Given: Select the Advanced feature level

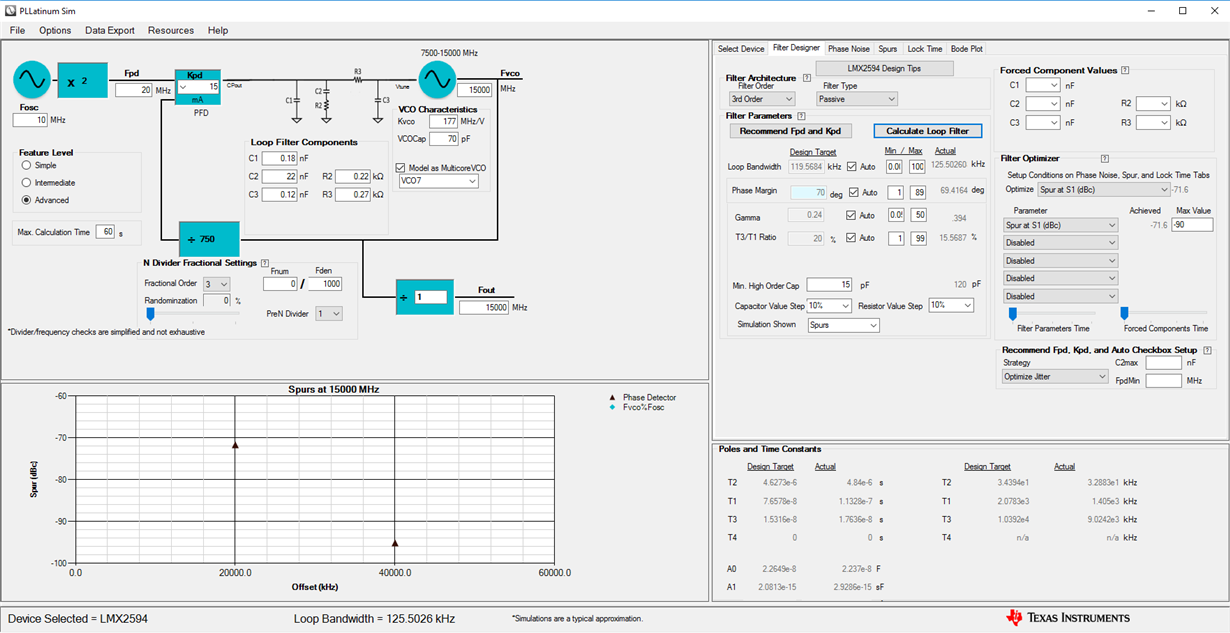Looking at the screenshot, I should pyautogui.click(x=27, y=200).
